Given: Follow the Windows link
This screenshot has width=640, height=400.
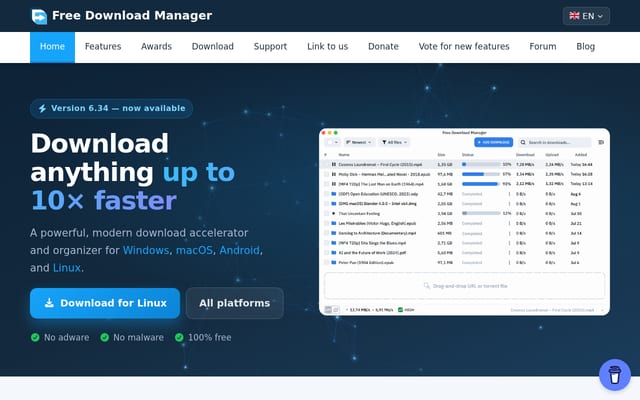Looking at the screenshot, I should pyautogui.click(x=146, y=250).
